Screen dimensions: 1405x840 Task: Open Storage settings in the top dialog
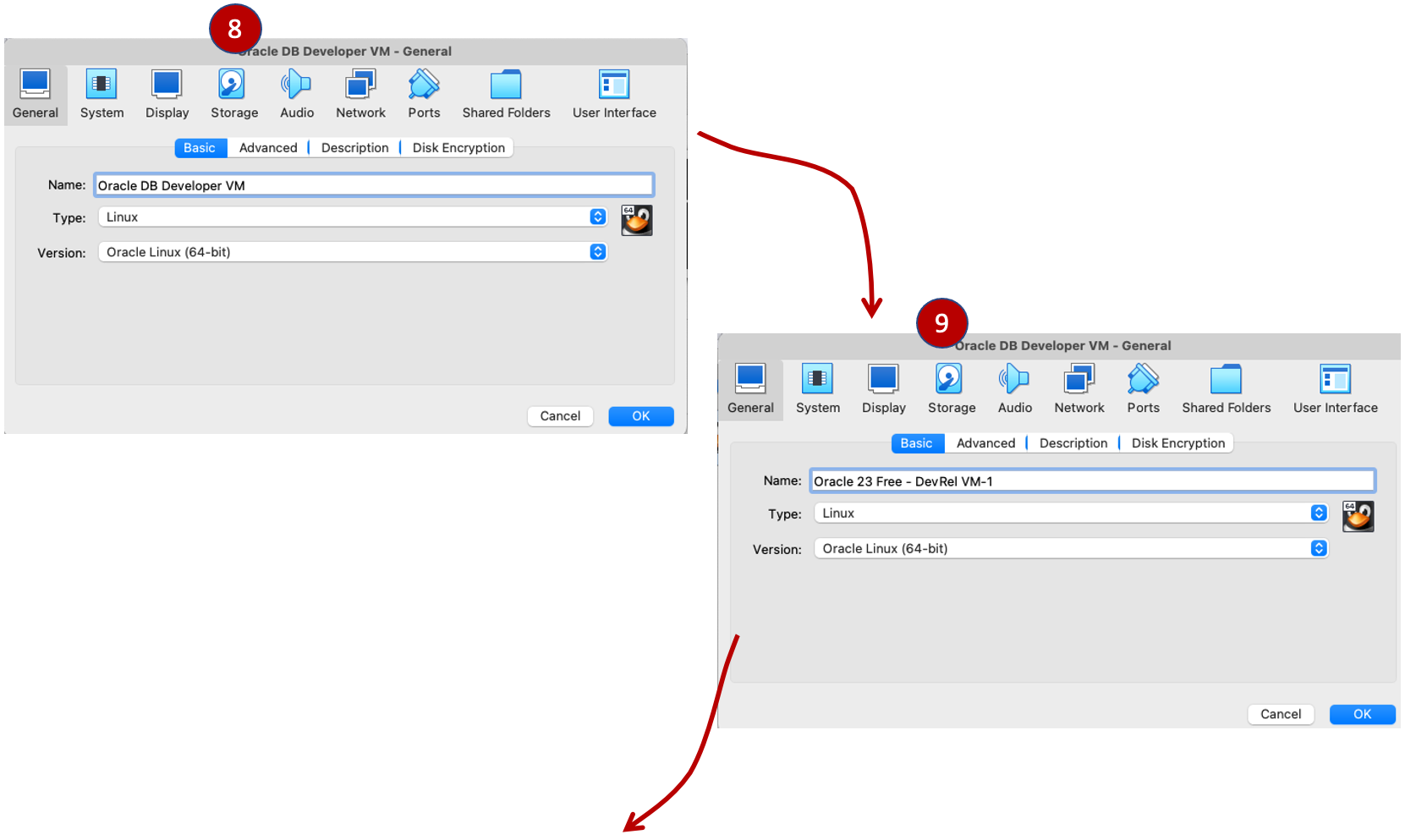pos(233,93)
